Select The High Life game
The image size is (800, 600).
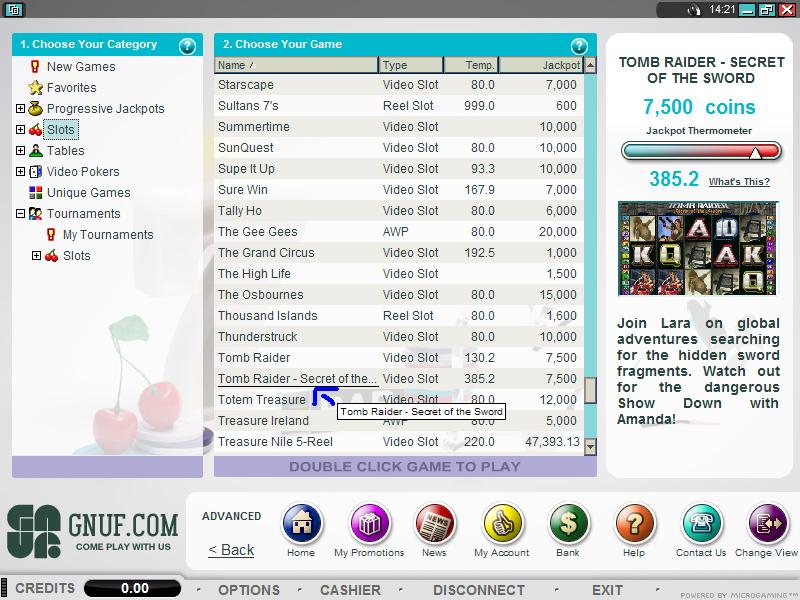399,273
